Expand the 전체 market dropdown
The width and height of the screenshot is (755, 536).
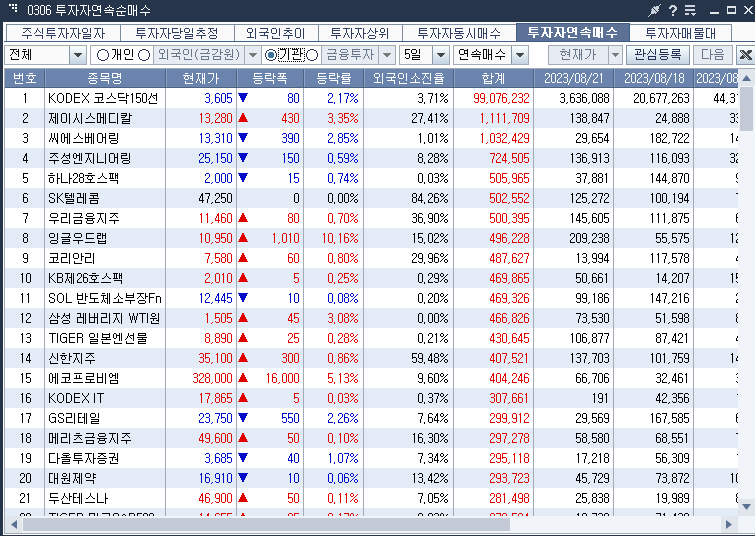(x=78, y=55)
